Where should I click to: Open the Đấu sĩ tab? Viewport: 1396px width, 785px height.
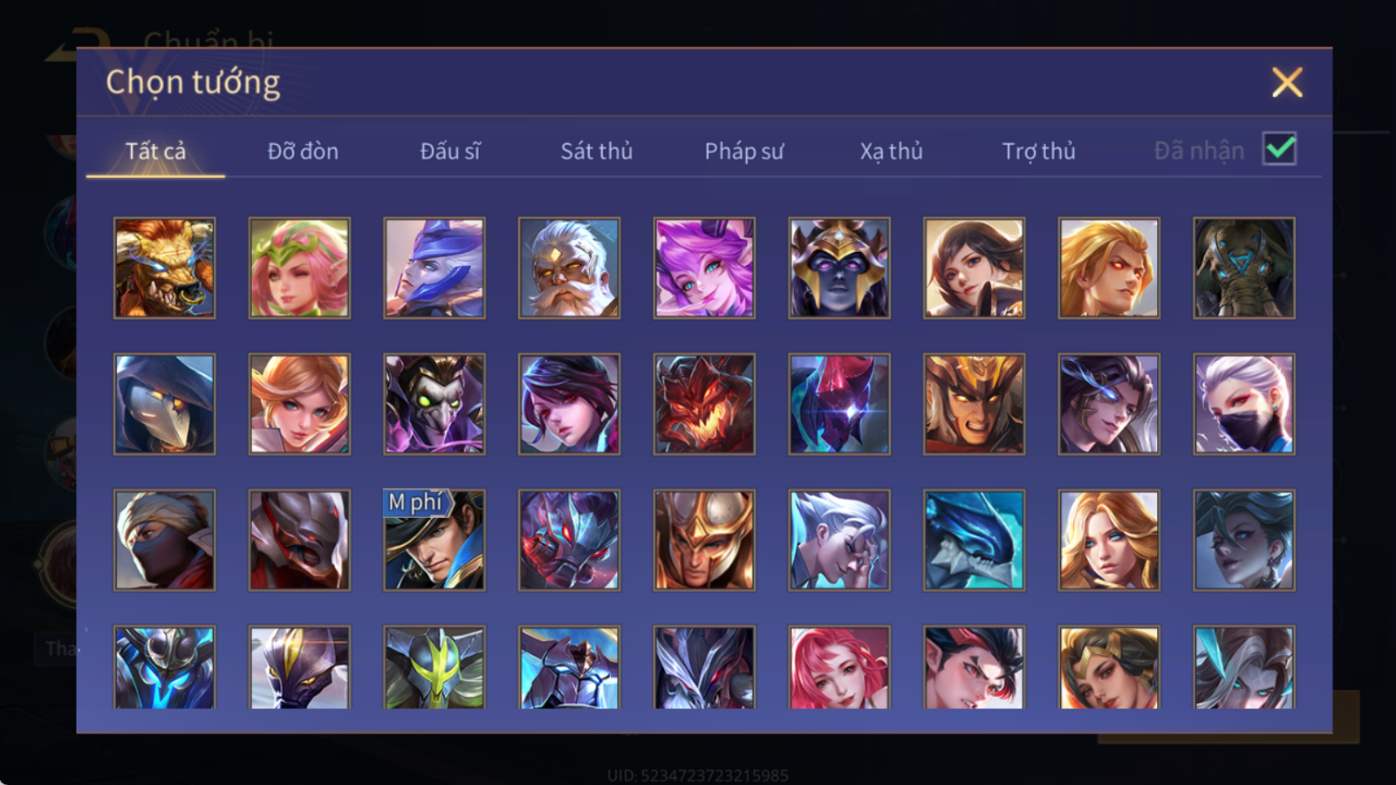450,151
